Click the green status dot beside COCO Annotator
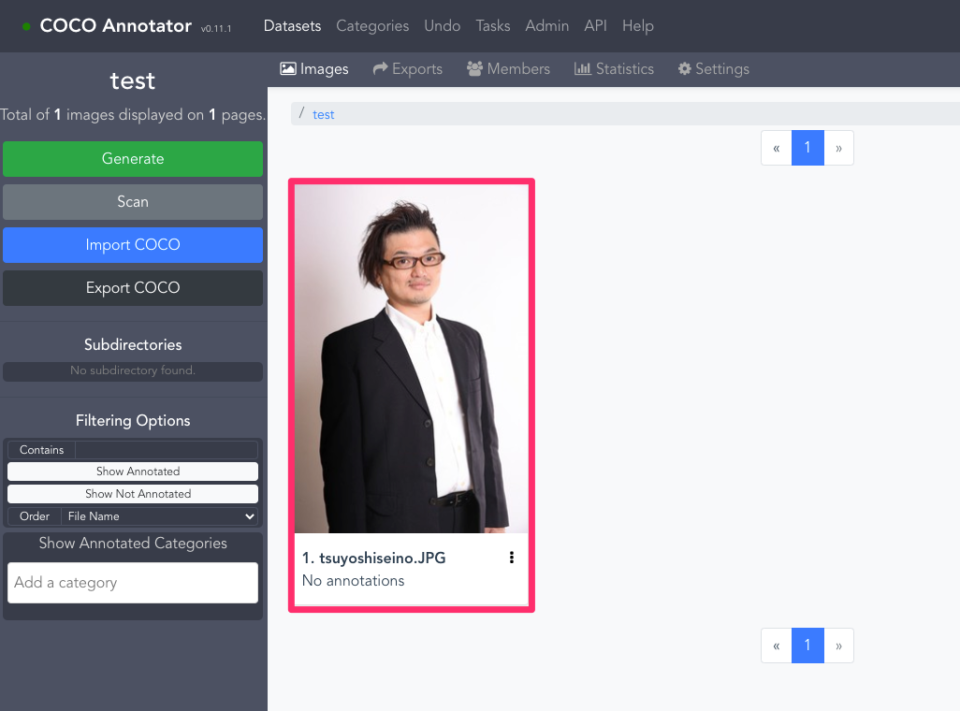Image resolution: width=960 pixels, height=711 pixels. coord(25,26)
